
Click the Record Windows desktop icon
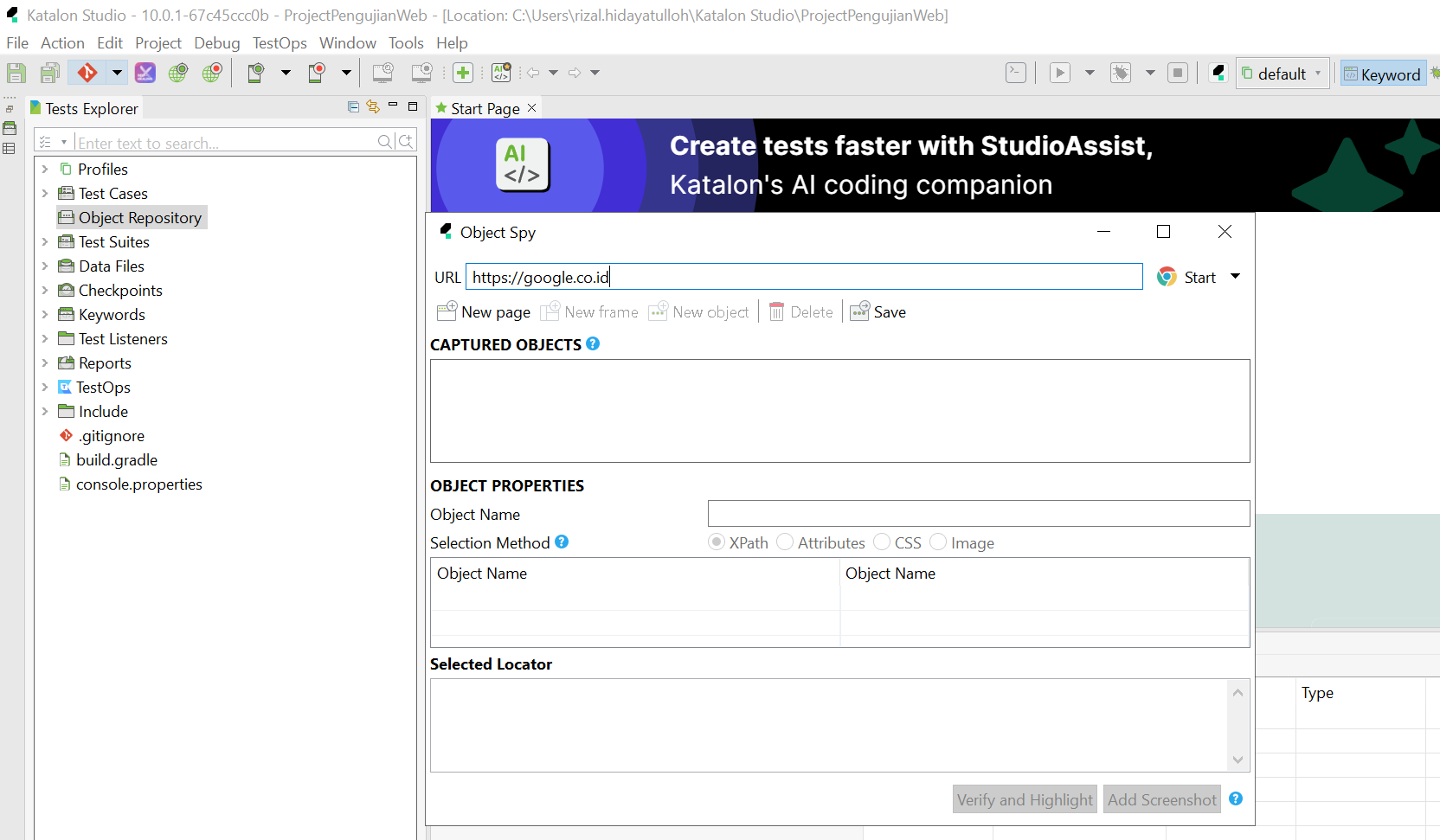[x=421, y=73]
